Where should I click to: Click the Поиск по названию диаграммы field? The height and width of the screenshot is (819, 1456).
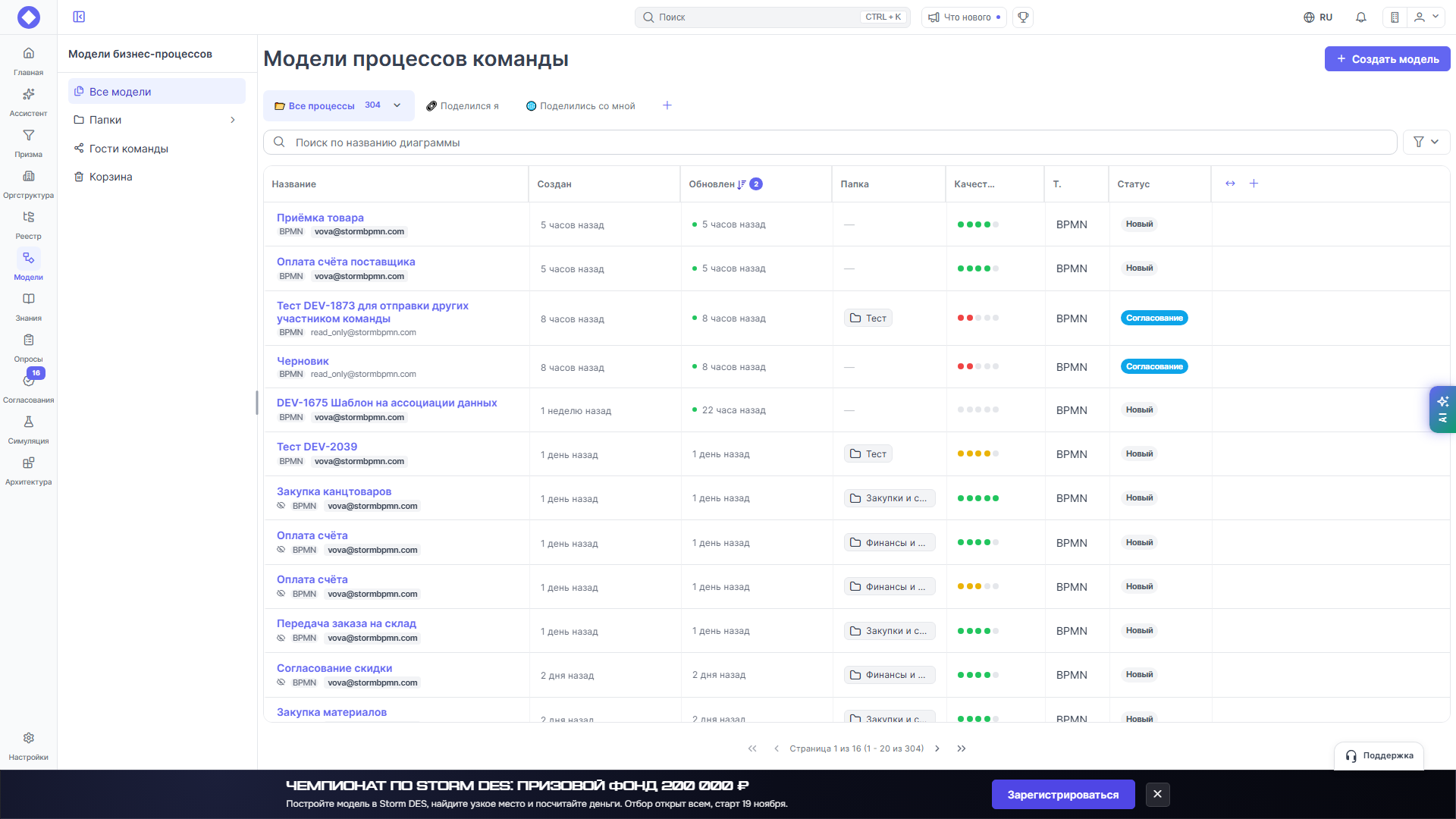(x=830, y=143)
